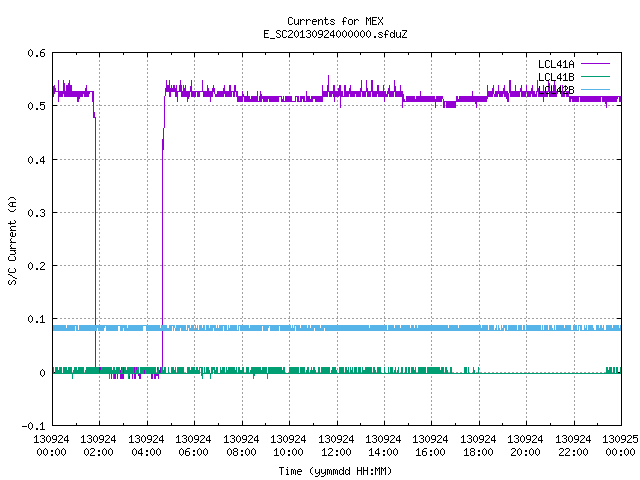640x480 pixels.
Task: Click the purple LCL41A legend line sample
Action: coord(595,64)
